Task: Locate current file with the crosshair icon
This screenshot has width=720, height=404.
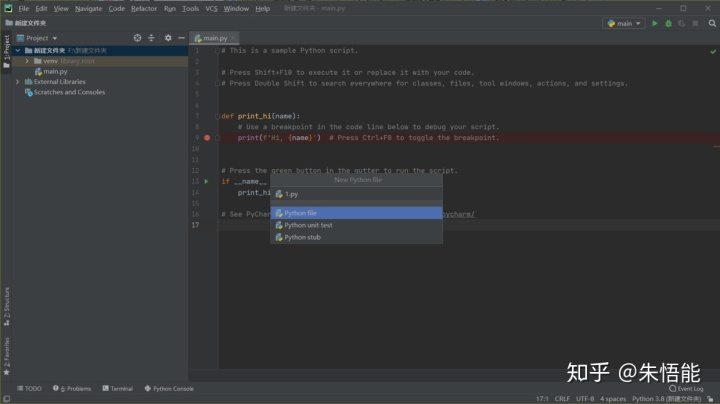Action: [137, 38]
